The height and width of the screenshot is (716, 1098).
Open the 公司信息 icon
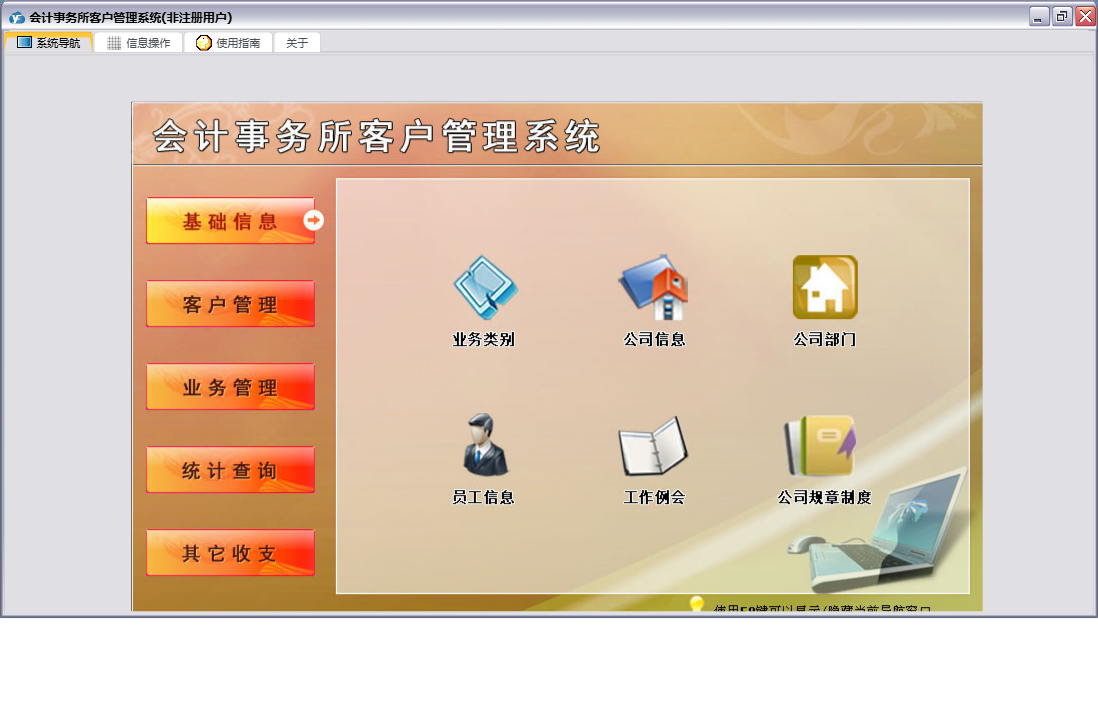click(x=654, y=287)
